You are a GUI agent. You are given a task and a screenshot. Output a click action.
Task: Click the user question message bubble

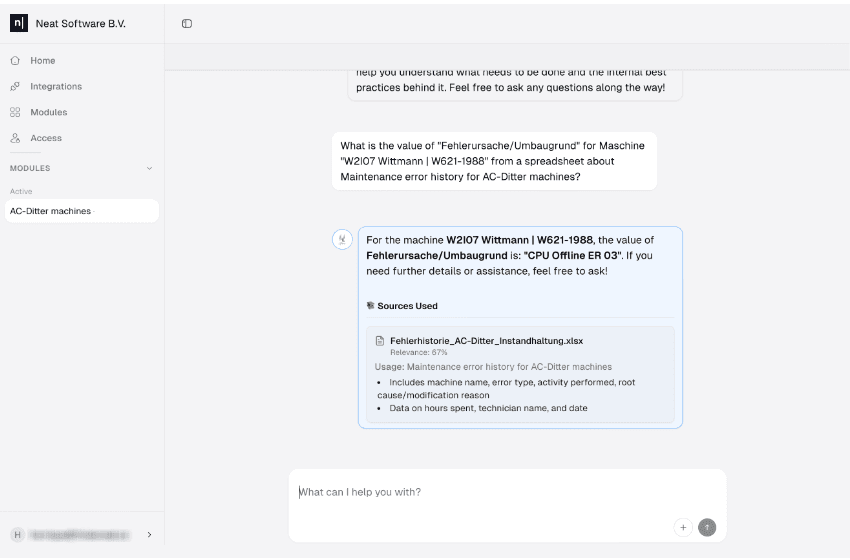click(x=494, y=161)
